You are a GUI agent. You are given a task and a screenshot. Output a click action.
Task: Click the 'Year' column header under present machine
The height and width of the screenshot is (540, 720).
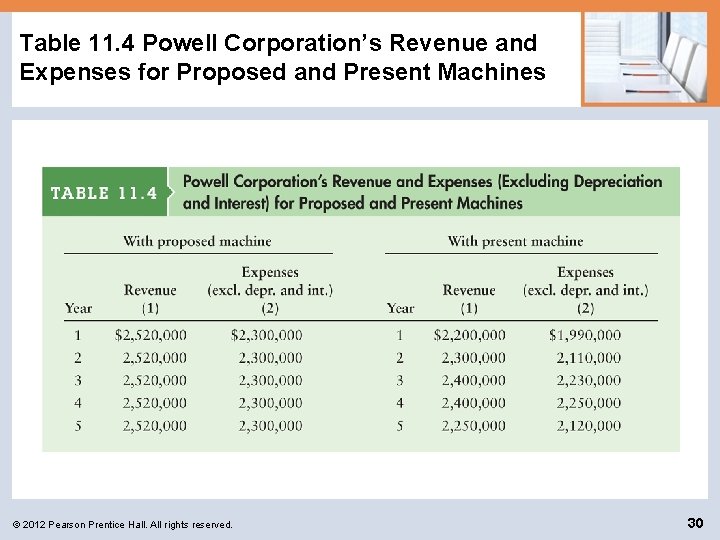pyautogui.click(x=400, y=308)
